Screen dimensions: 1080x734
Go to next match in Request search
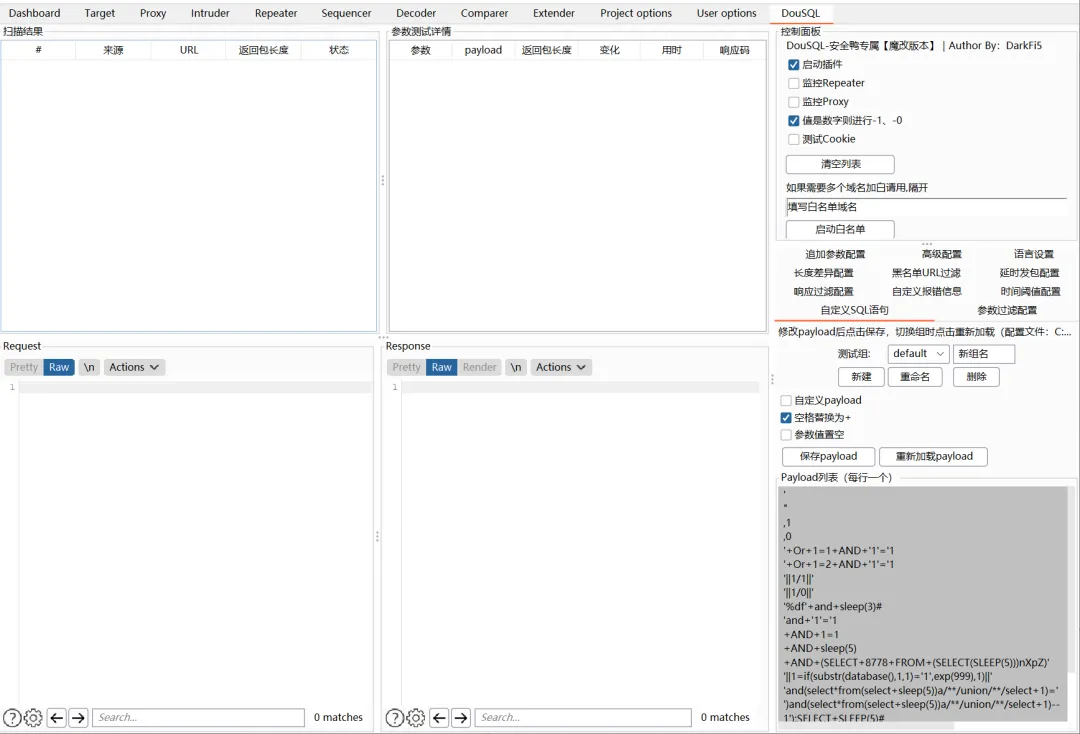pos(79,717)
